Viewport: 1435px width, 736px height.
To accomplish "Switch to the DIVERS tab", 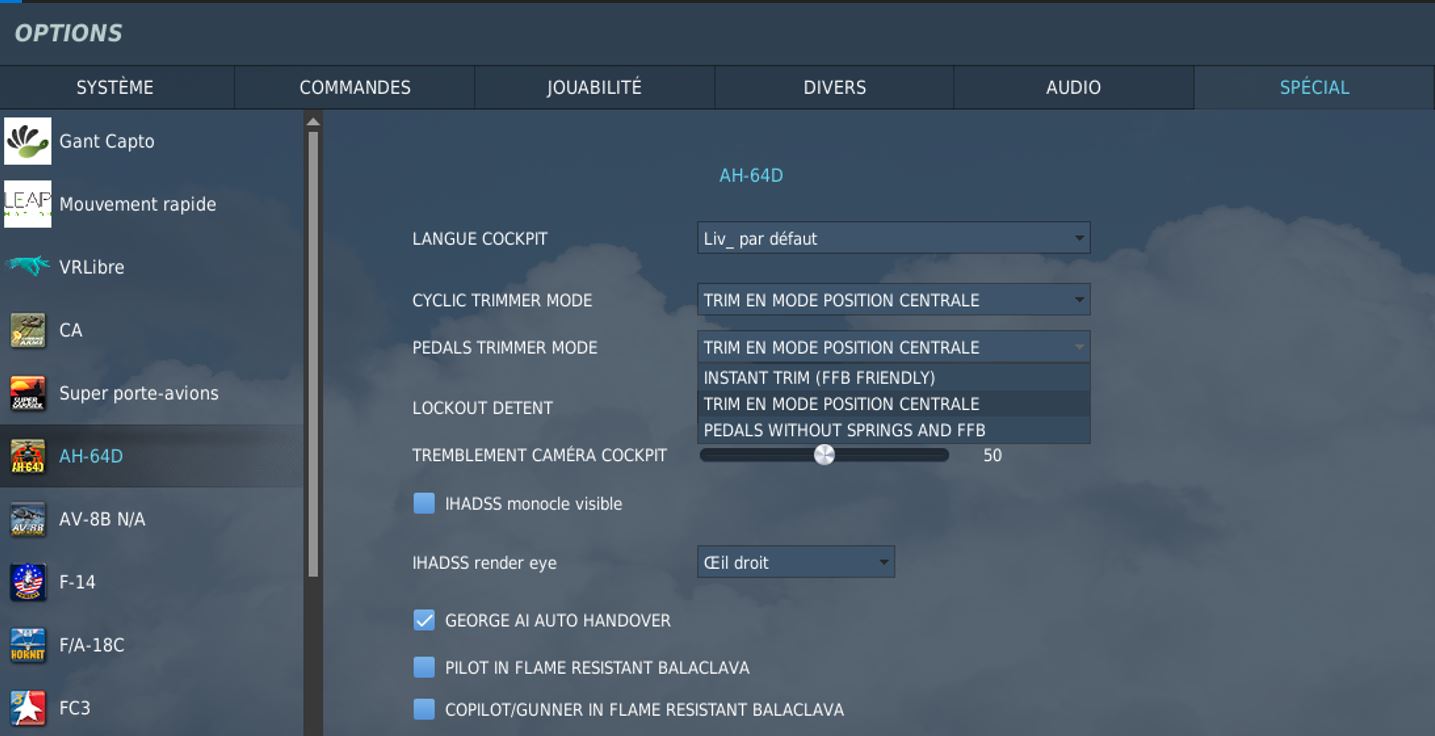I will click(834, 87).
